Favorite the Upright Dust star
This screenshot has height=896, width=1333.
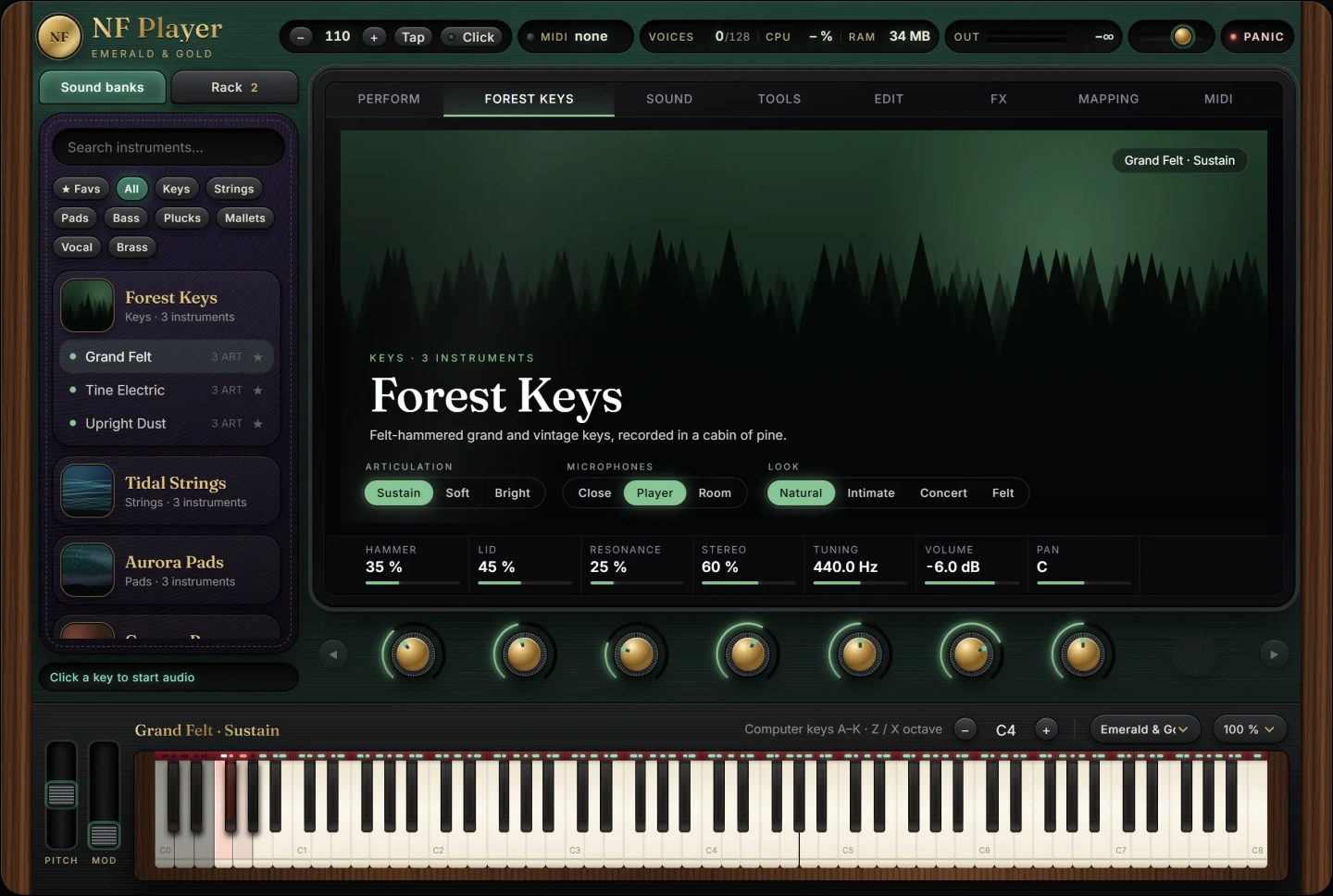tap(257, 424)
